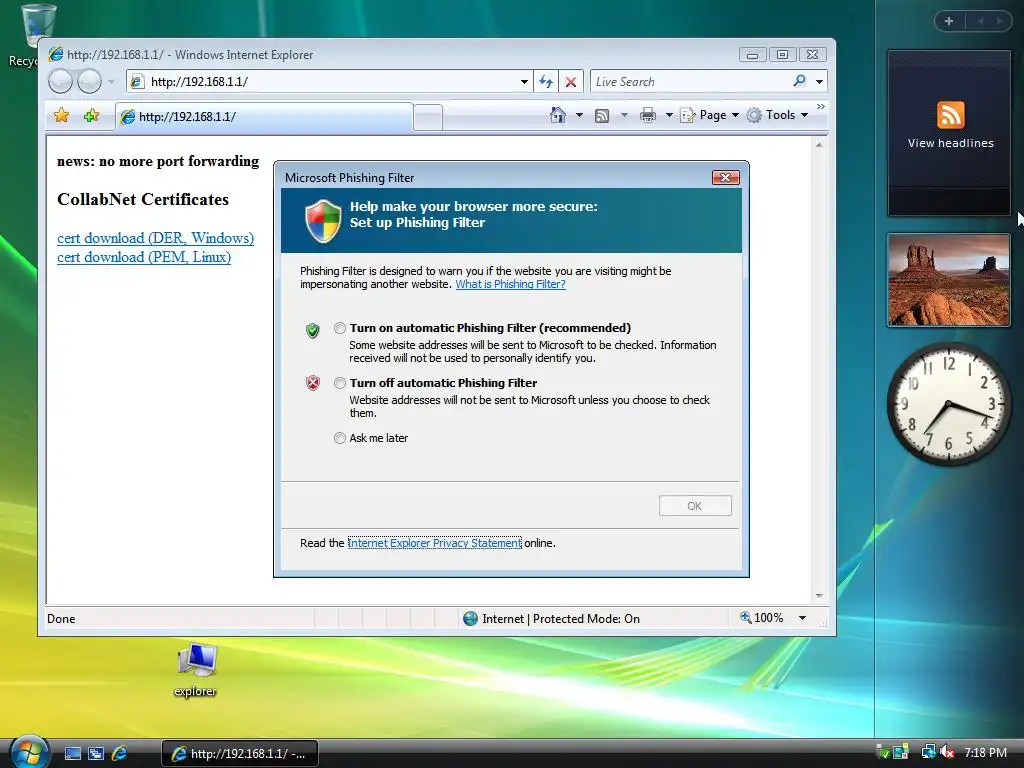Click the Back navigation button

coord(61,82)
